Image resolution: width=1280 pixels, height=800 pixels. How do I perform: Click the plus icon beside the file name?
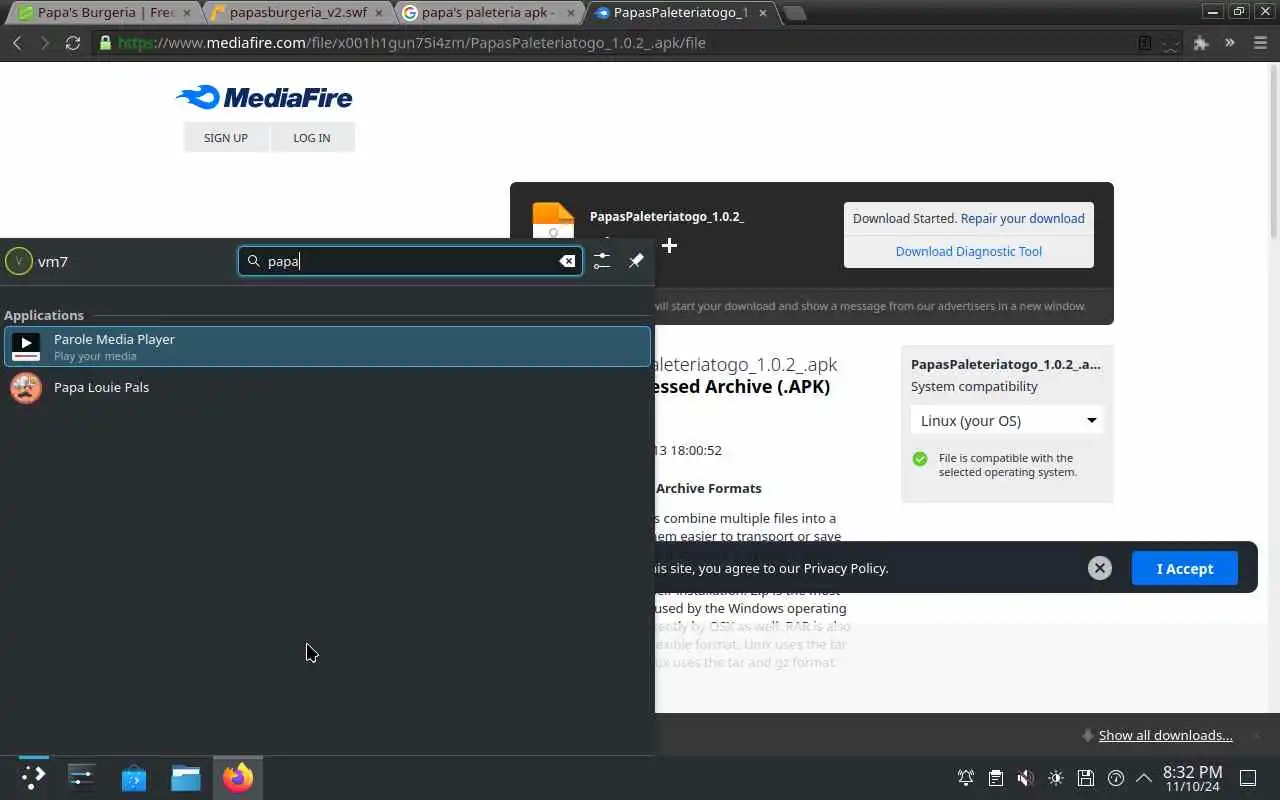click(x=669, y=245)
